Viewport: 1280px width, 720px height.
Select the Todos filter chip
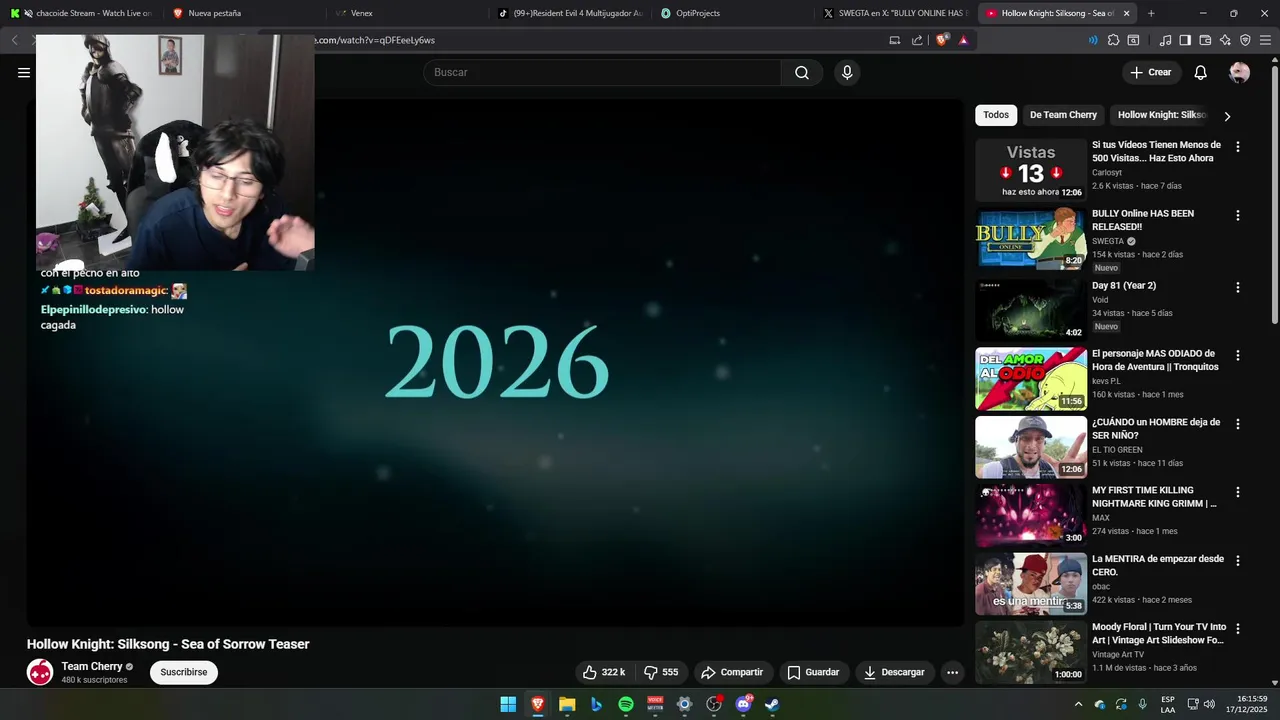996,115
